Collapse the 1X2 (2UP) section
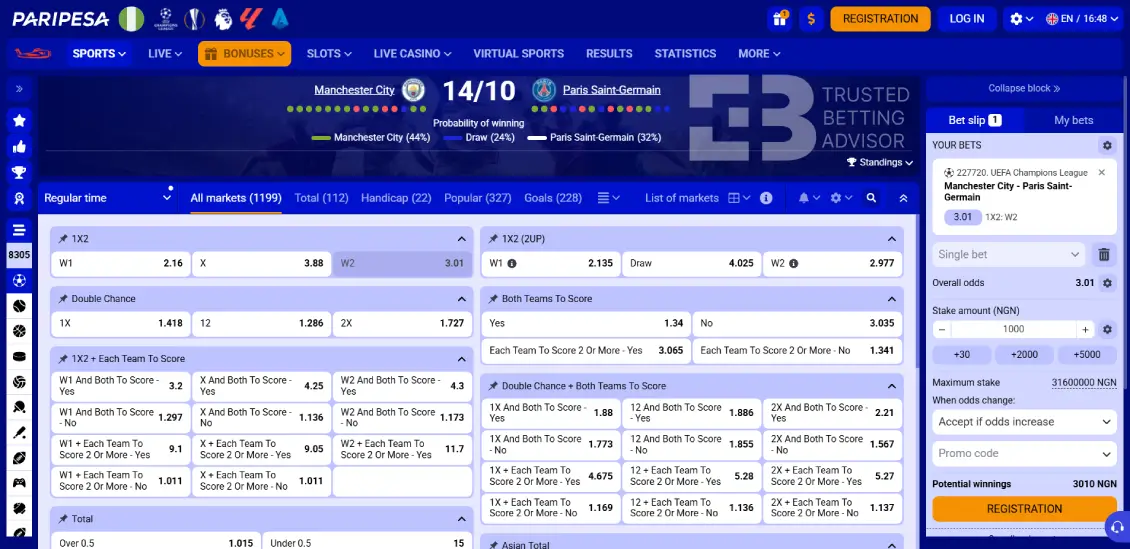Image resolution: width=1130 pixels, height=549 pixels. pos(891,238)
